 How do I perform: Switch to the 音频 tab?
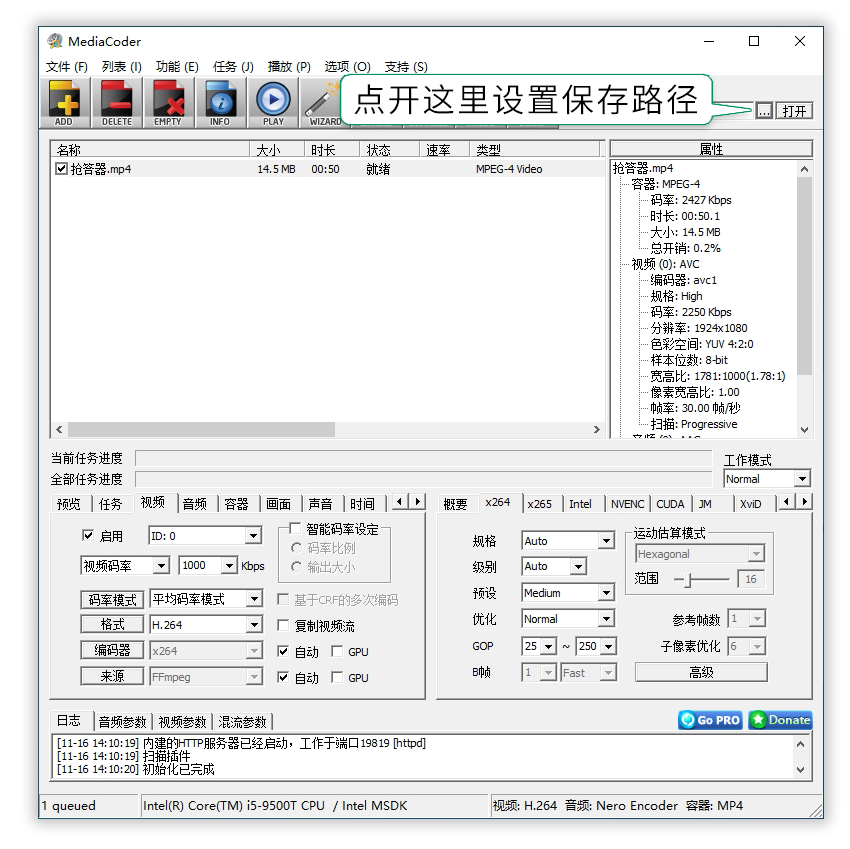(x=195, y=504)
